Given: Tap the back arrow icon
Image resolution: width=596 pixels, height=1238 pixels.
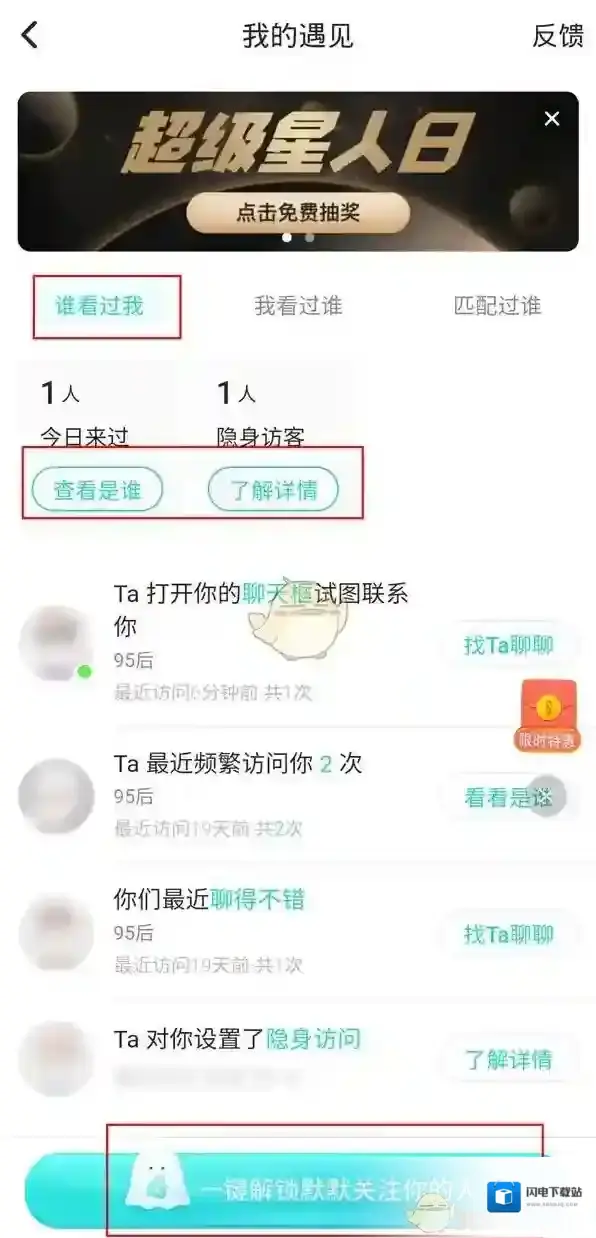Looking at the screenshot, I should tap(30, 36).
